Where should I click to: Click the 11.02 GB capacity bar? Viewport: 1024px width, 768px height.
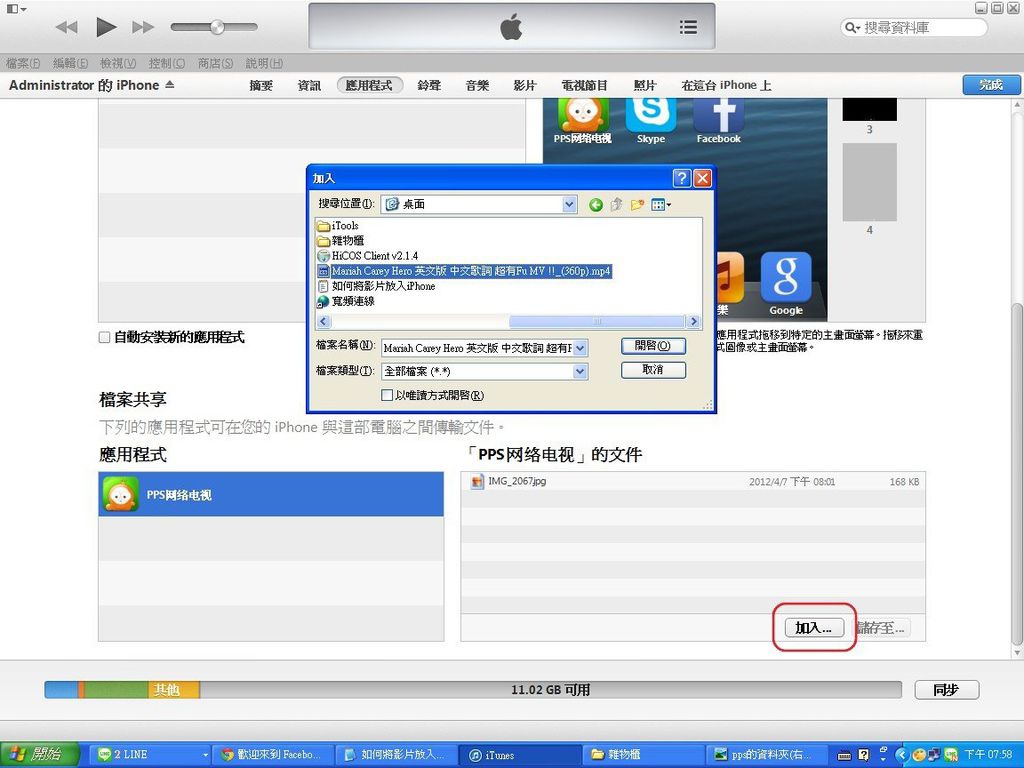[x=473, y=690]
